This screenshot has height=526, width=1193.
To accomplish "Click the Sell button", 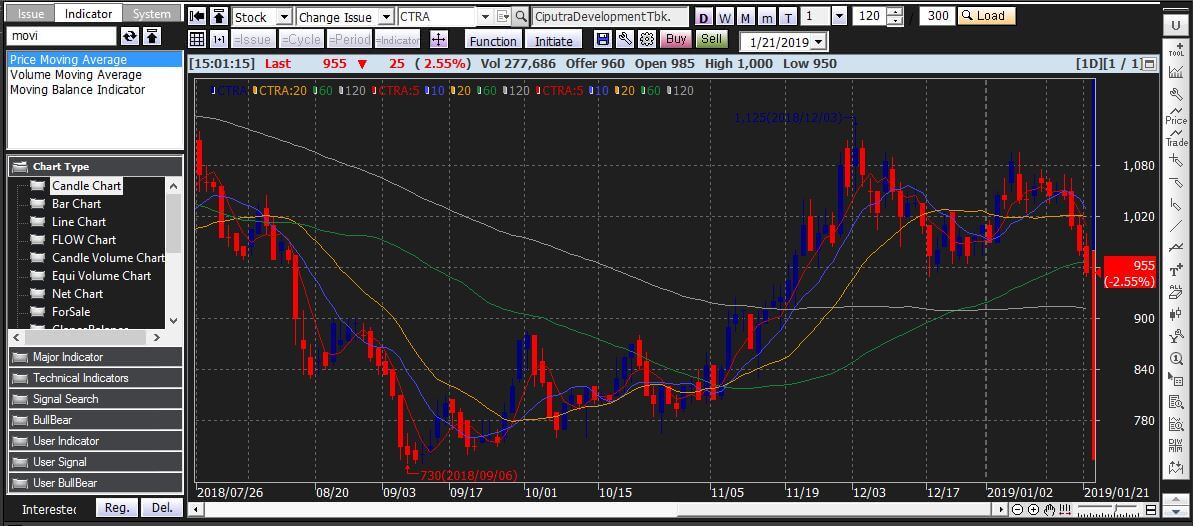I will 711,39.
